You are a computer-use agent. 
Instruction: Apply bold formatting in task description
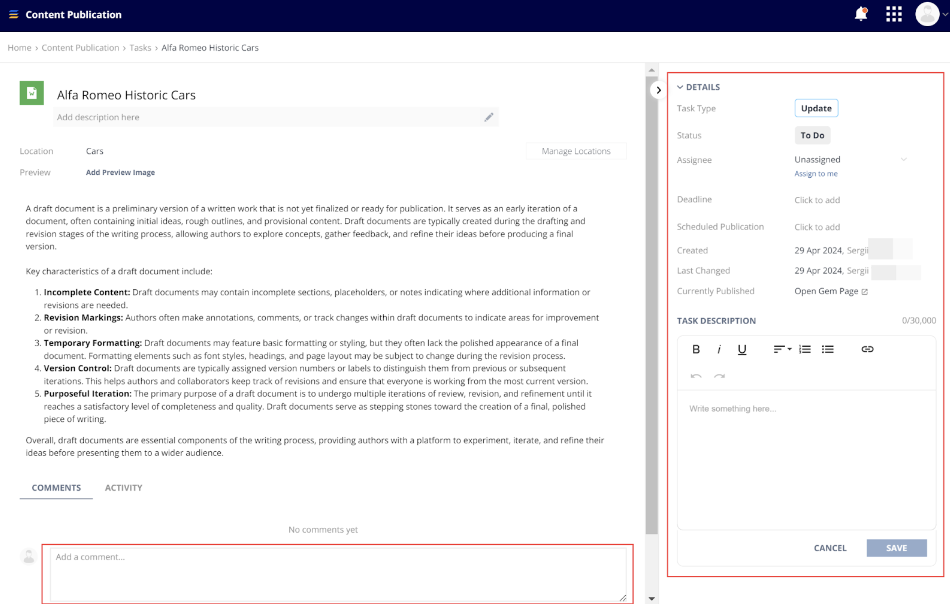696,349
